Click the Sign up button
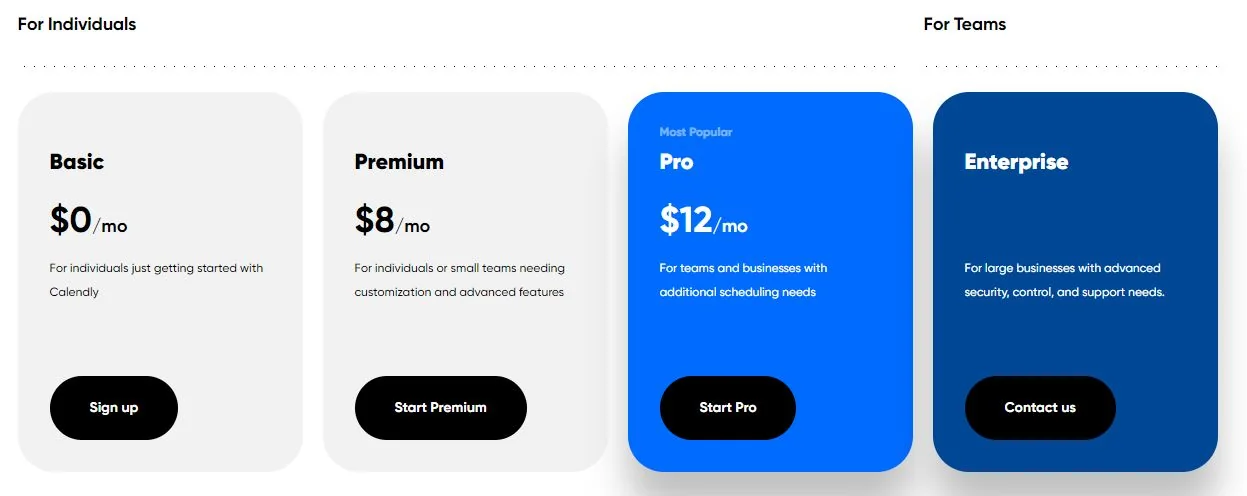1247x496 pixels. (x=114, y=408)
